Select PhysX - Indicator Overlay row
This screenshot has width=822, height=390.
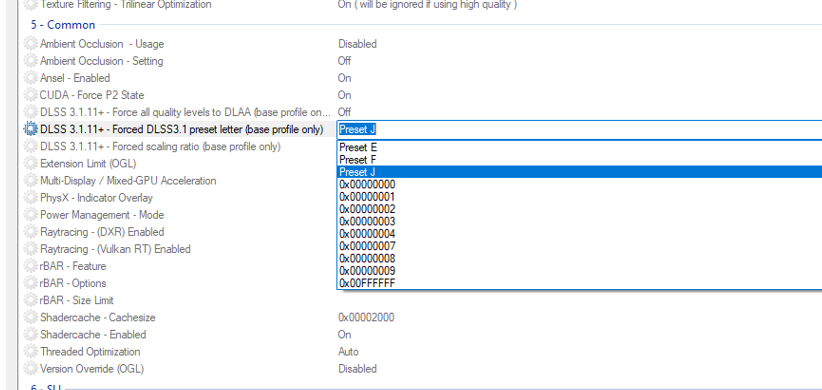click(x=96, y=198)
